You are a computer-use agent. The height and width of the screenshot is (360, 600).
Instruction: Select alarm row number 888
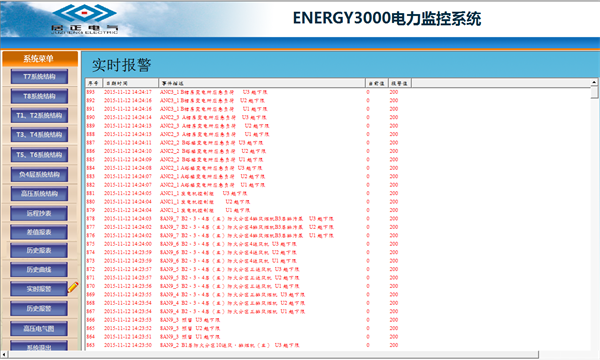point(91,134)
